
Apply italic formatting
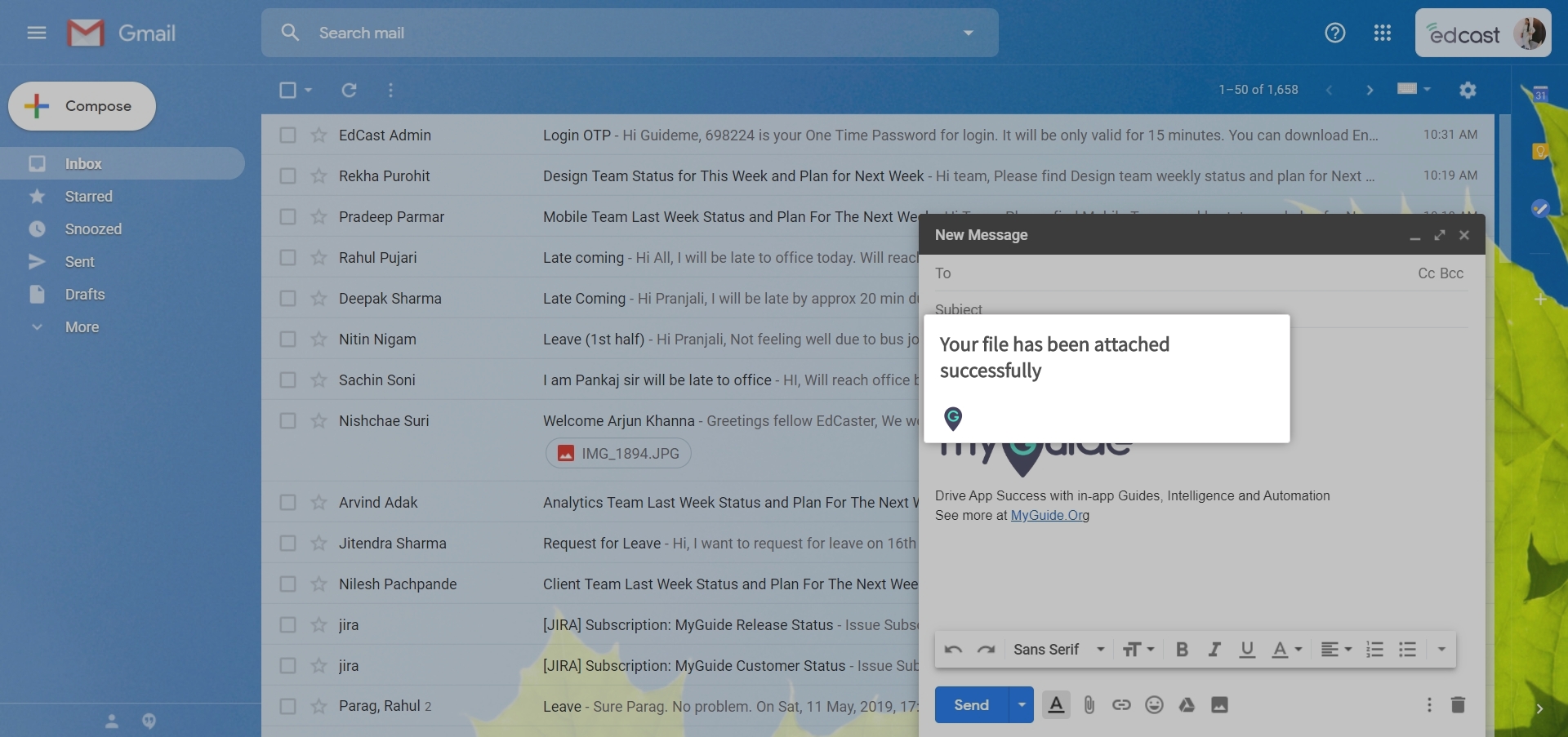[1214, 650]
